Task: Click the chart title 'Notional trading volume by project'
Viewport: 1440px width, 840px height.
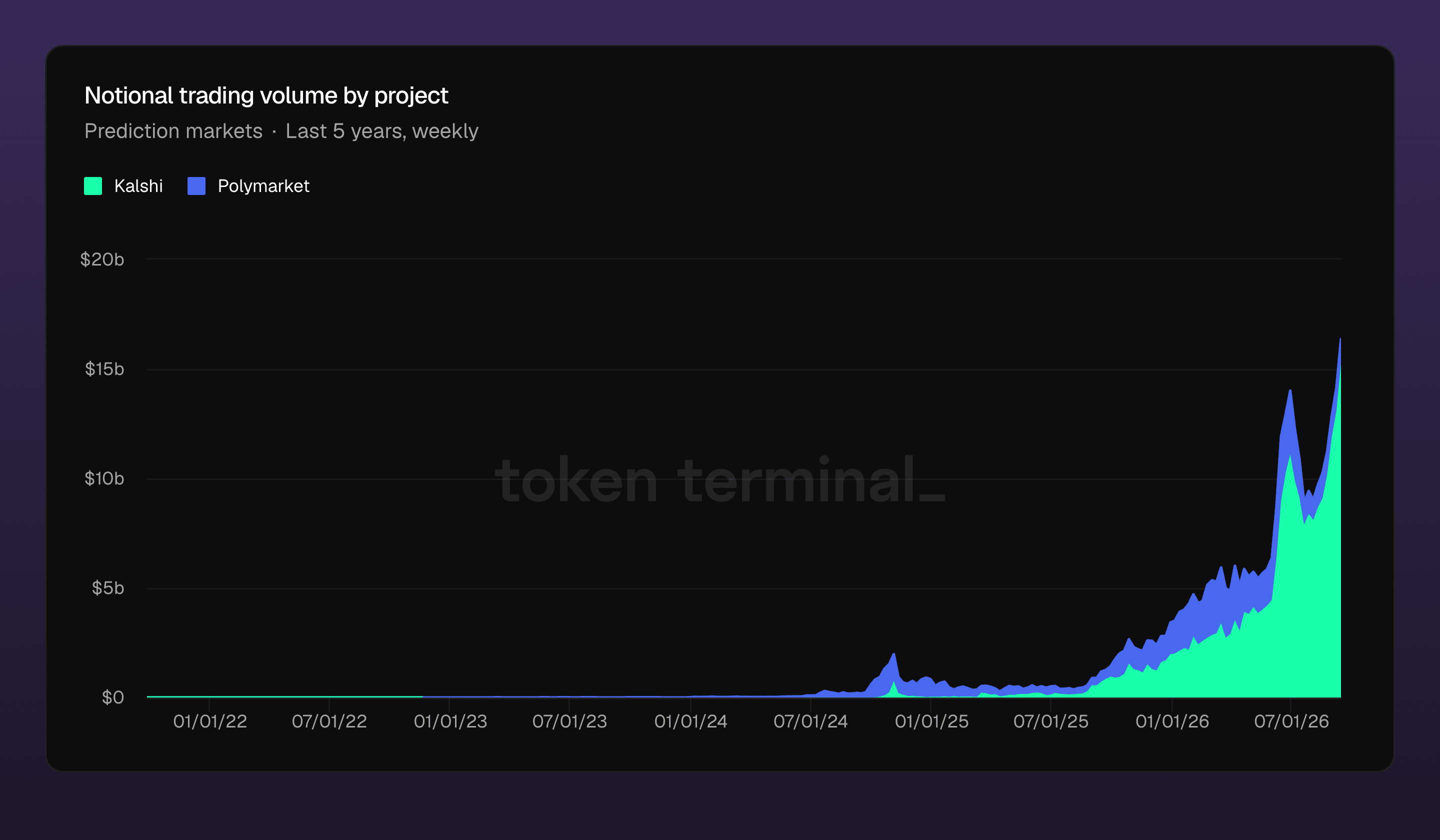Action: pos(266,95)
